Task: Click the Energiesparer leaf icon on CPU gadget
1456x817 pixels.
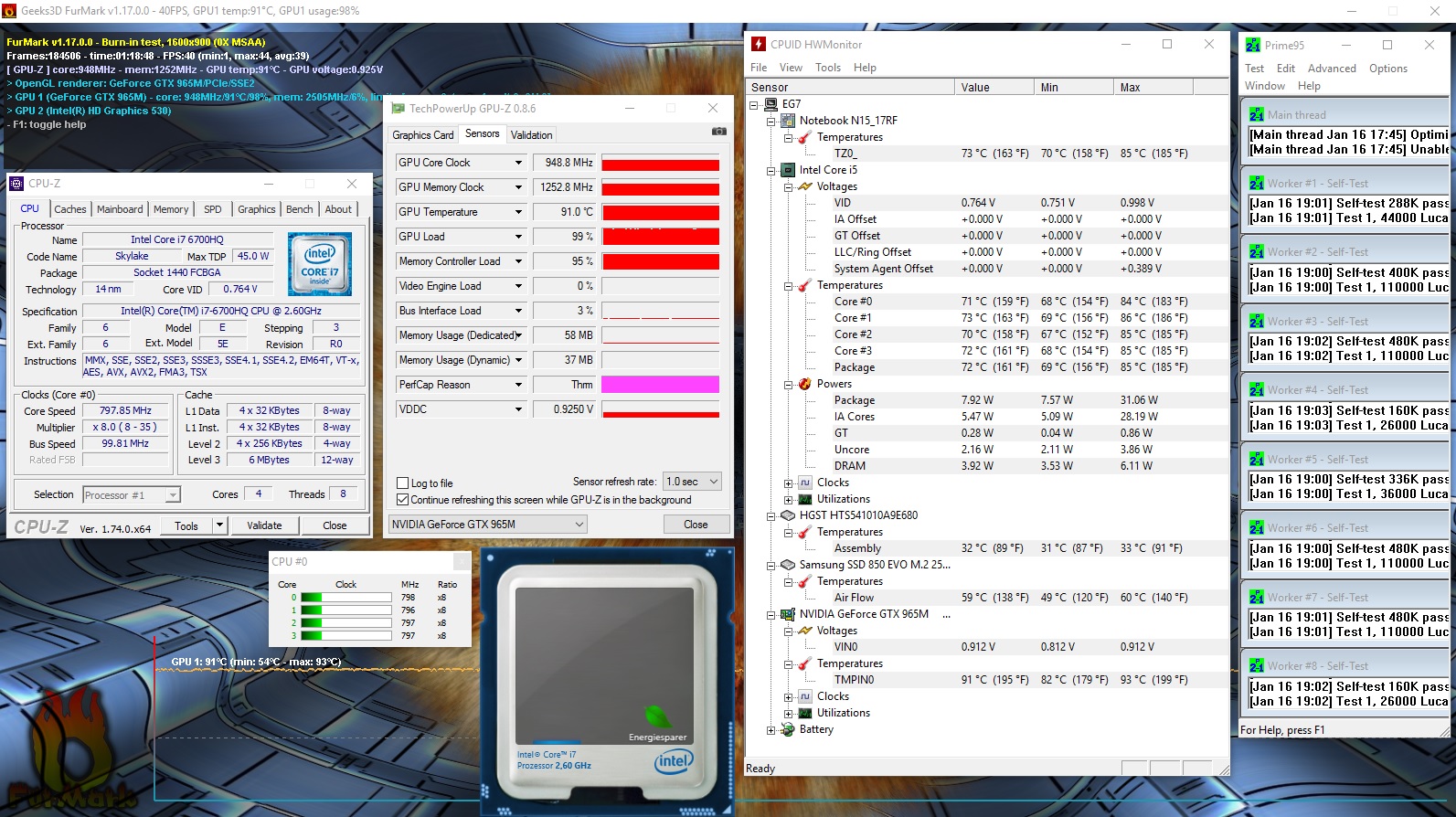Action: point(658,716)
